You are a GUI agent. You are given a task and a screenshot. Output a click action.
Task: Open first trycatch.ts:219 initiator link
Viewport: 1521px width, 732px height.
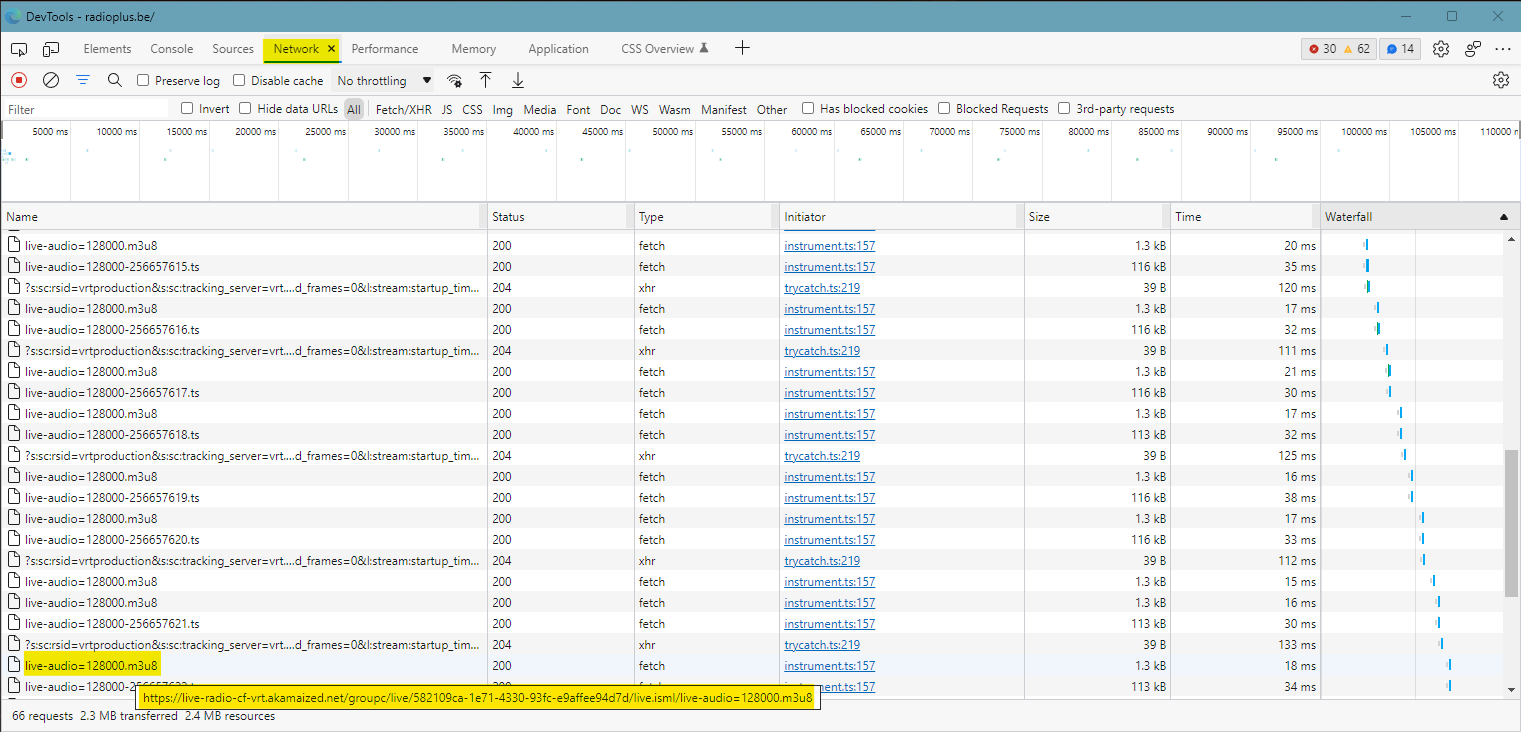point(822,287)
